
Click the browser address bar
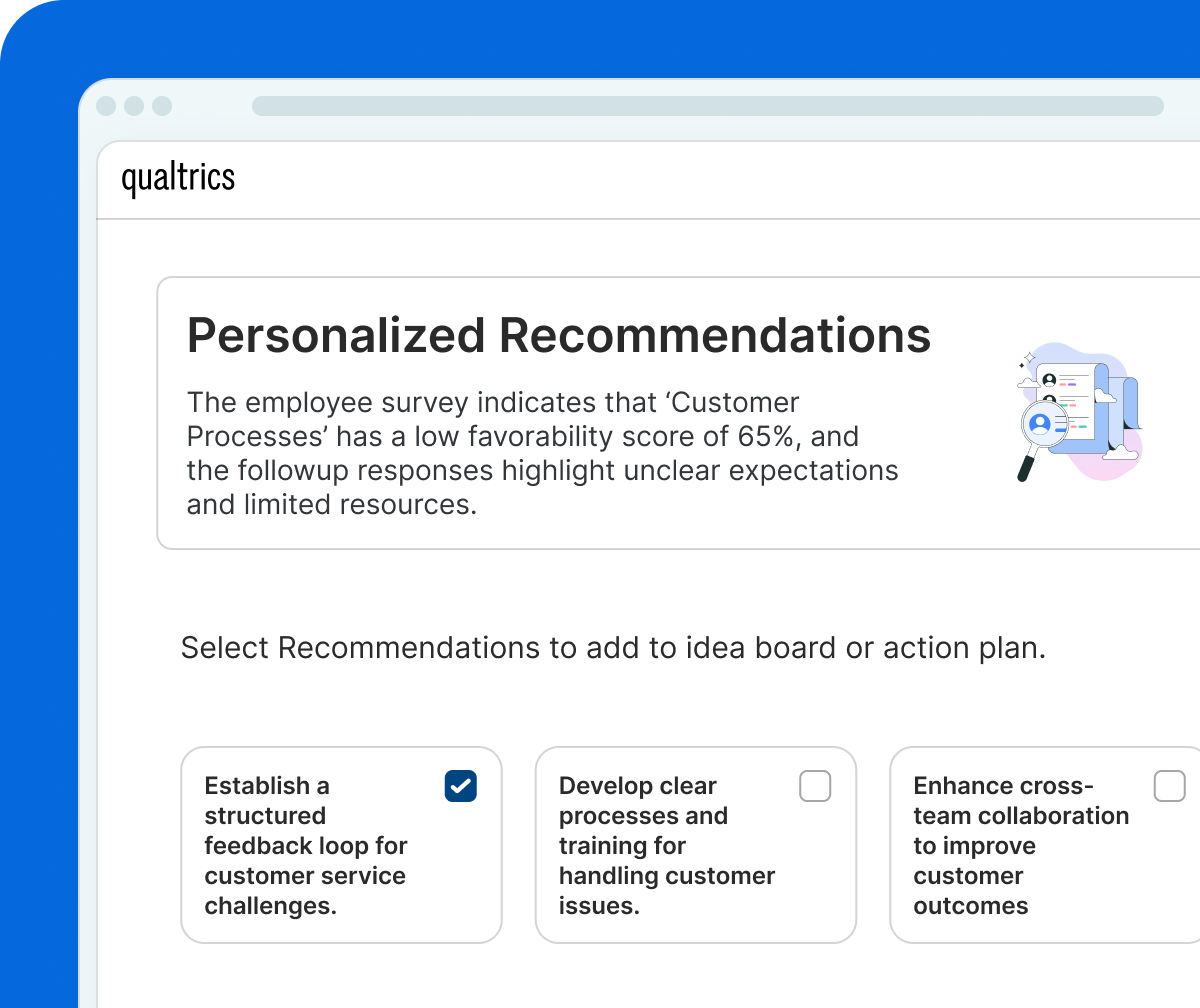pos(707,106)
